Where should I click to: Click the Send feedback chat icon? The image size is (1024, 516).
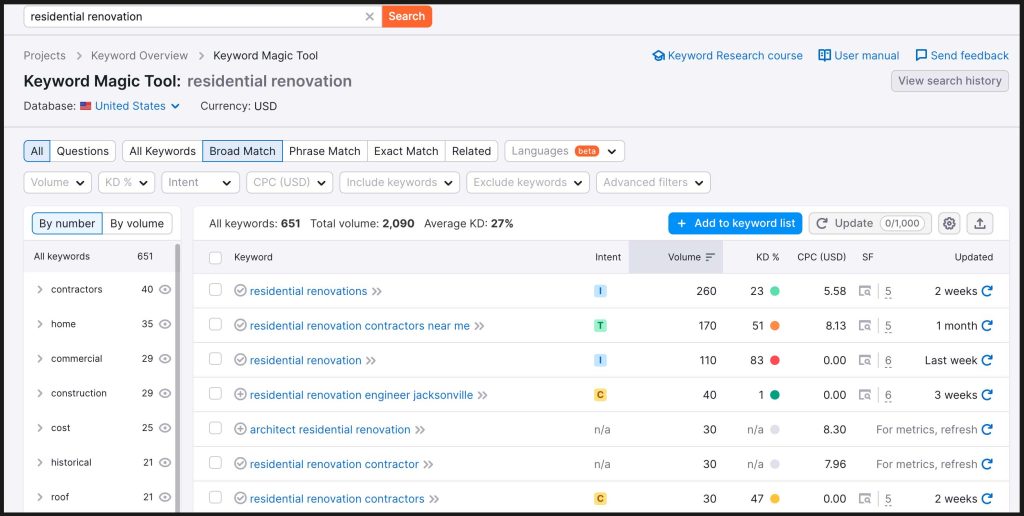[x=921, y=56]
